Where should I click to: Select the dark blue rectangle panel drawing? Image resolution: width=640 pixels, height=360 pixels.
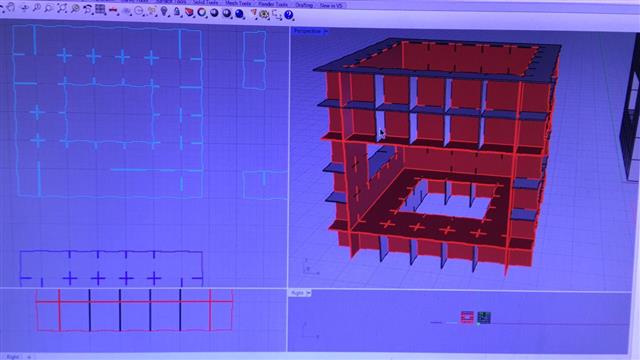point(111,269)
